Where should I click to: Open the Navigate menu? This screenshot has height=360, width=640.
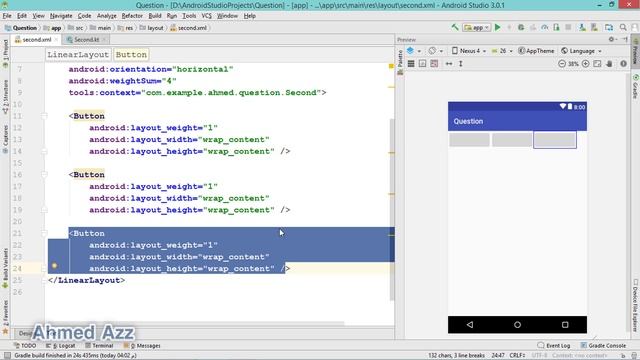(x=61, y=16)
